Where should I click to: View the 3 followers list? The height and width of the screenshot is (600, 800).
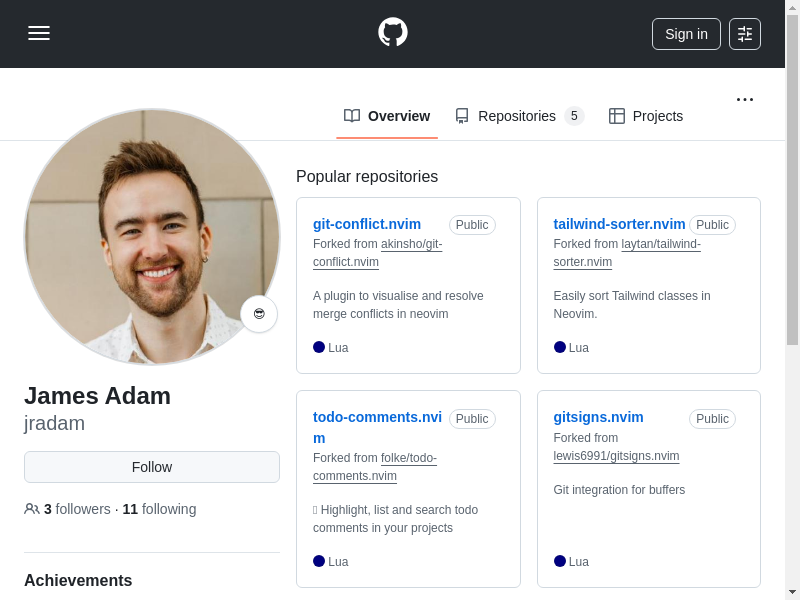coord(77,509)
